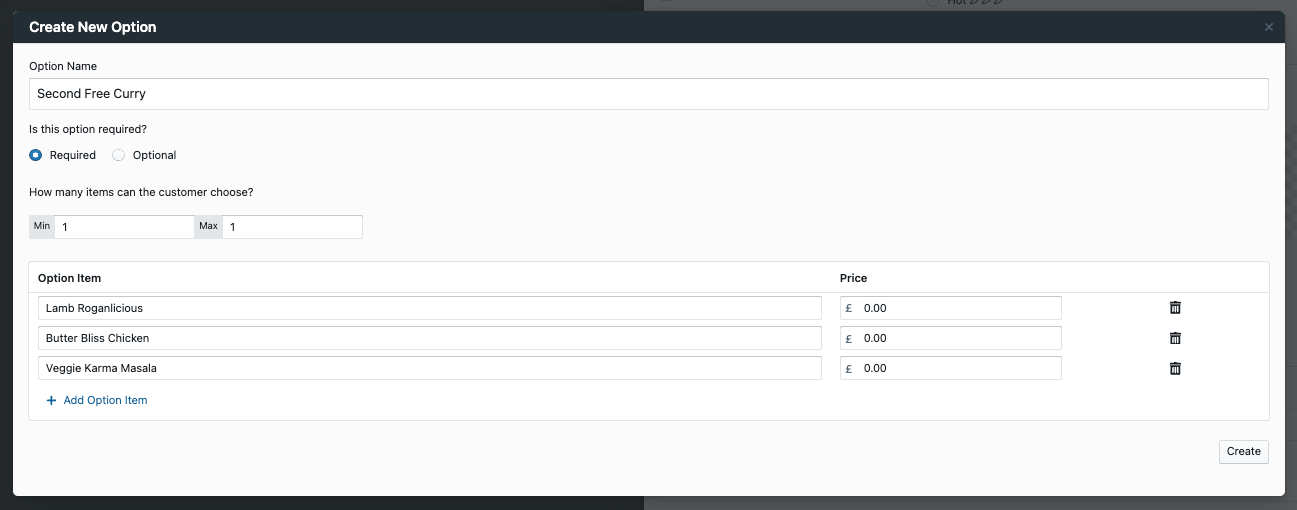Delete the Lamb Roganlicious option item
This screenshot has width=1297, height=510.
coord(1175,308)
